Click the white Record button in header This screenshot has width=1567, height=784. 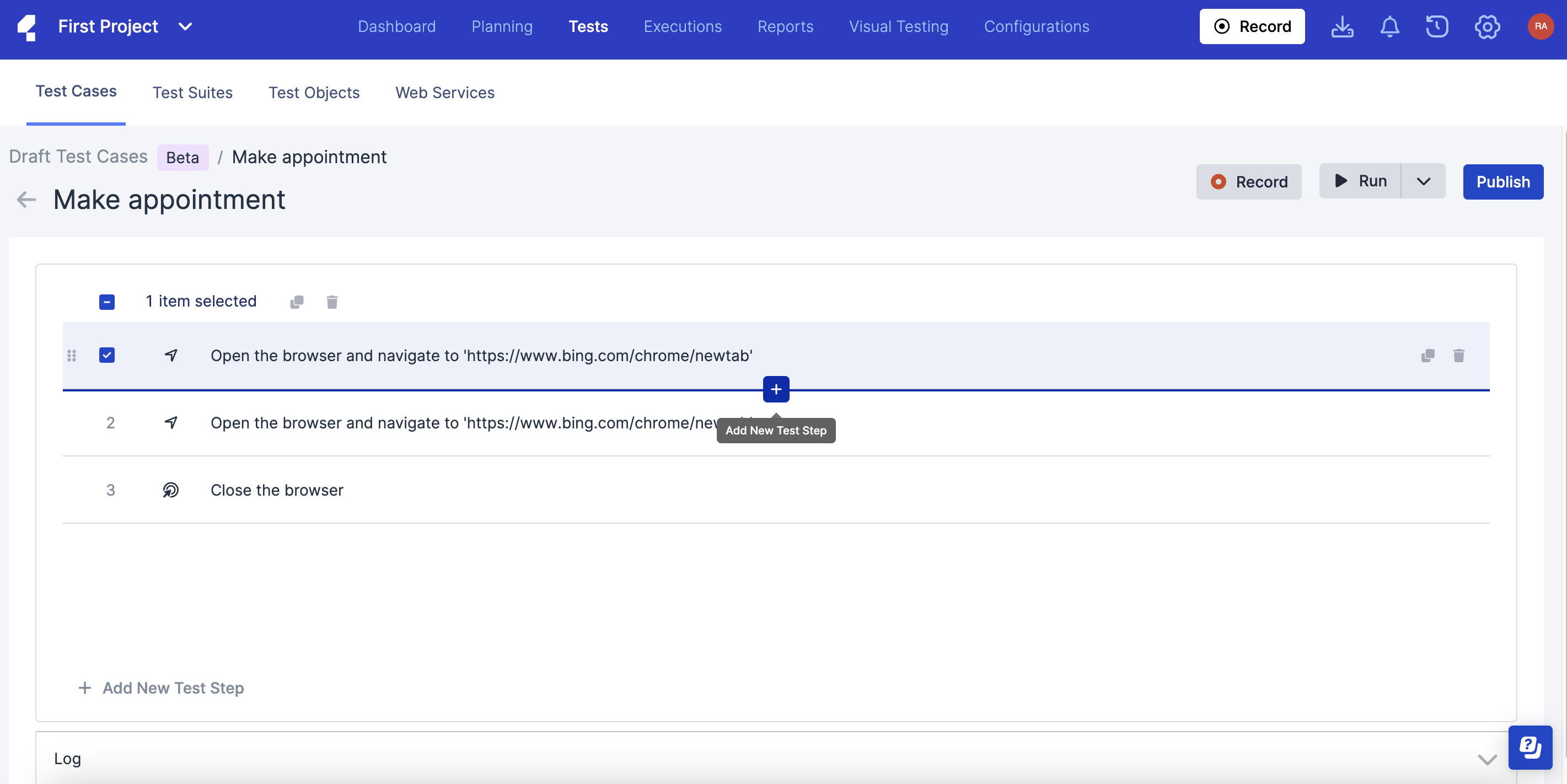pyautogui.click(x=1252, y=27)
